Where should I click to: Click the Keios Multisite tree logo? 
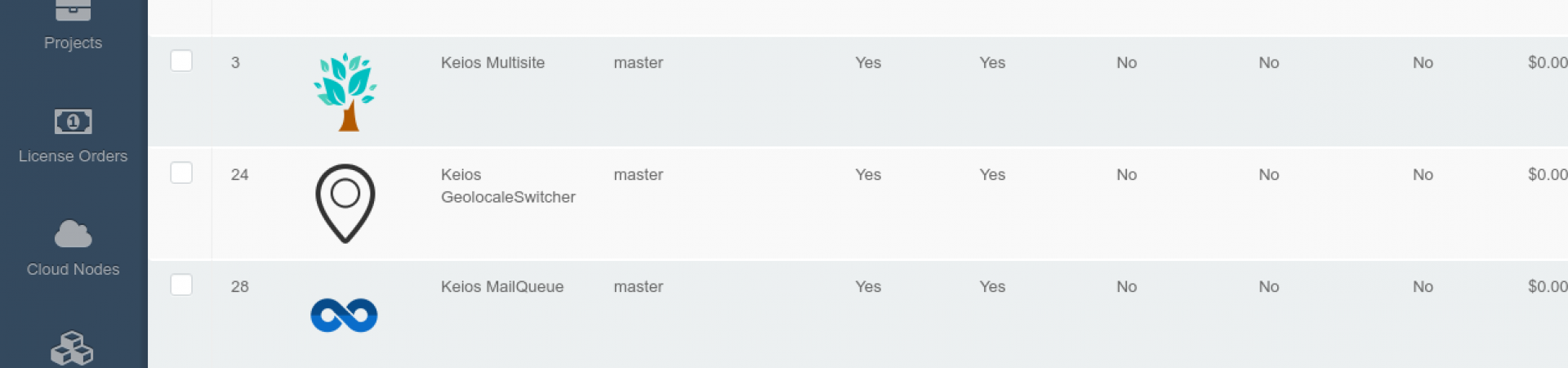pos(345,92)
